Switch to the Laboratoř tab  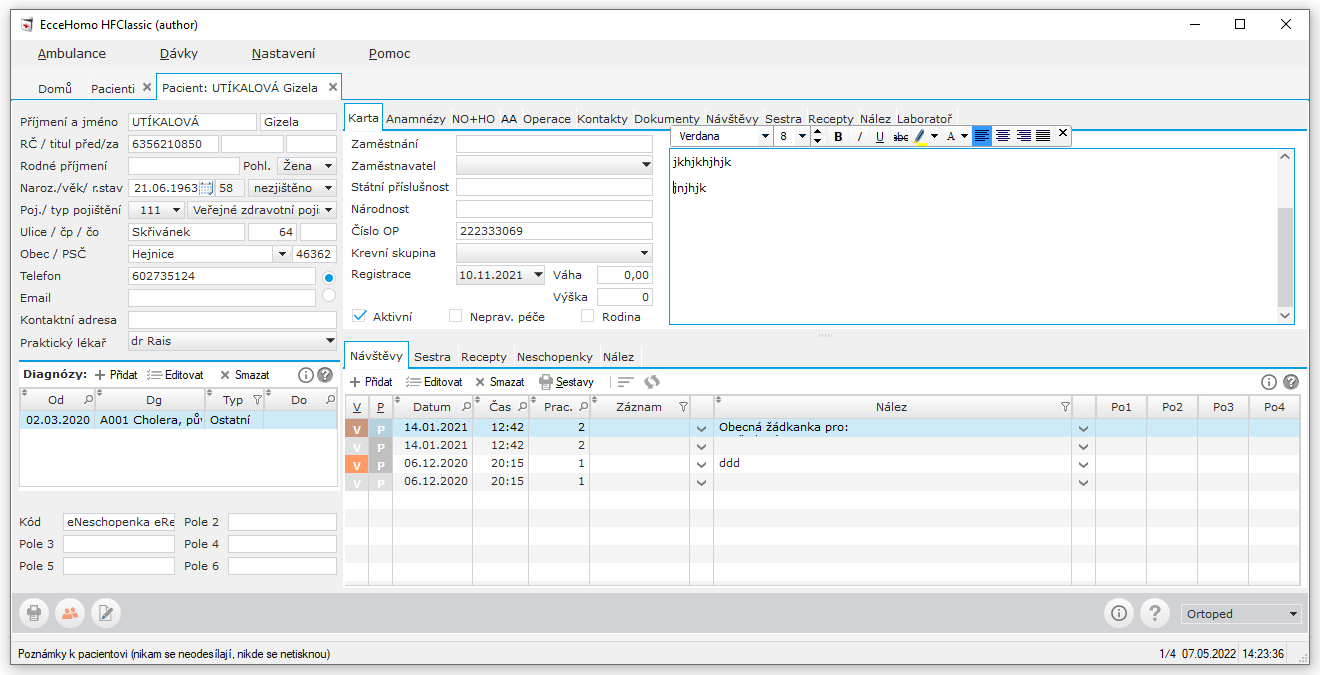[925, 118]
